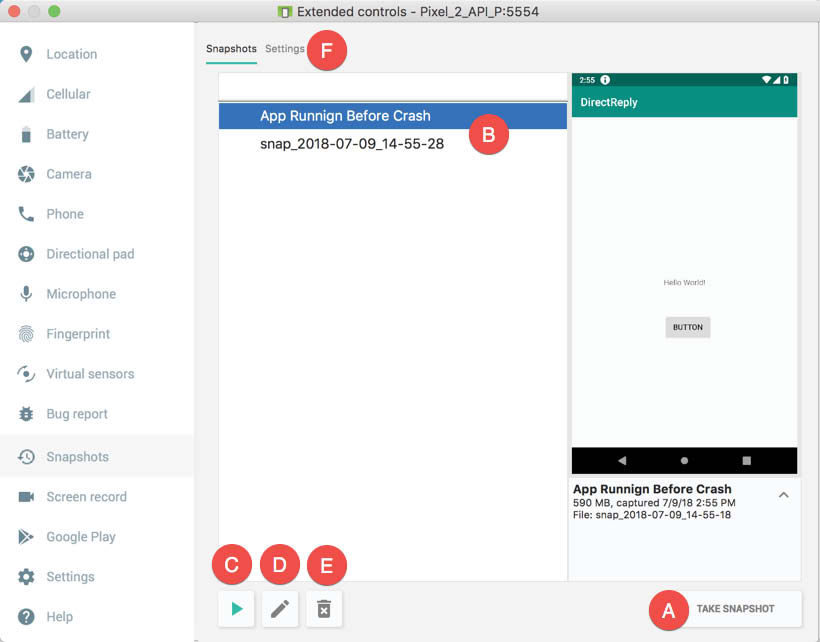Collapse the snapshot details chevron
The image size is (820, 642).
pos(783,495)
